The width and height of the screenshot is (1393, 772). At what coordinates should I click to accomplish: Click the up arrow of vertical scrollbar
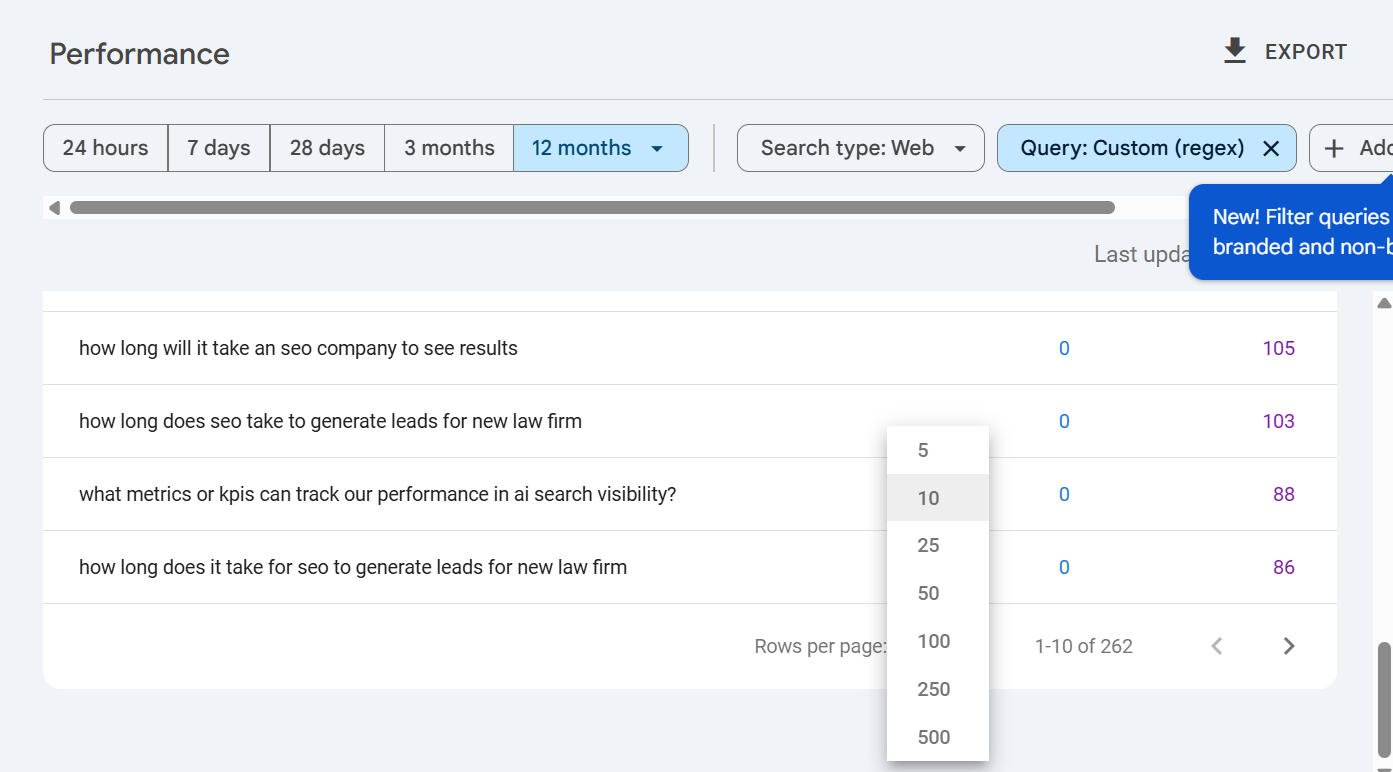(x=1384, y=303)
